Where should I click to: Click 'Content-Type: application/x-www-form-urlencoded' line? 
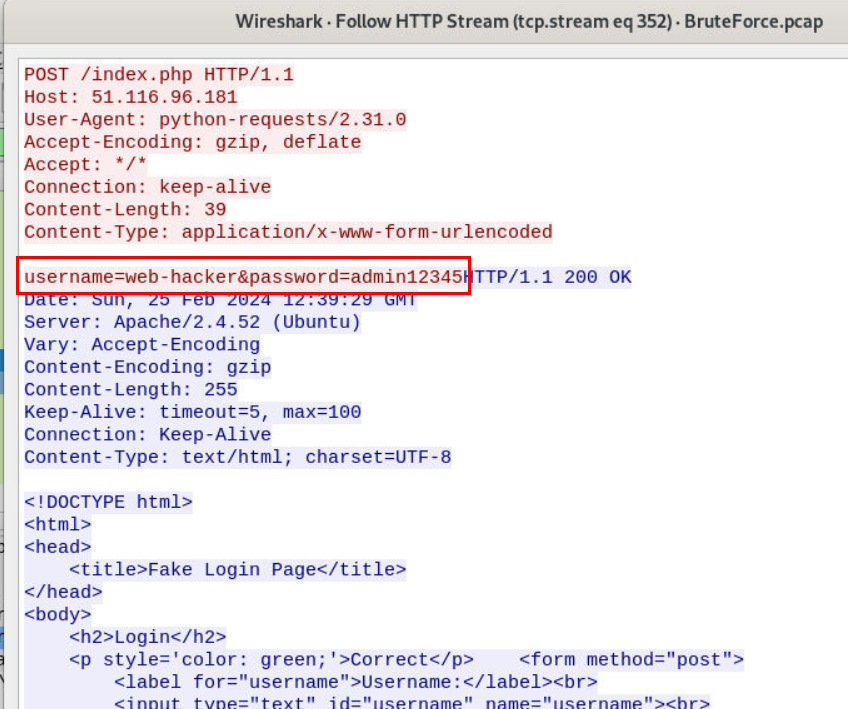(x=288, y=232)
